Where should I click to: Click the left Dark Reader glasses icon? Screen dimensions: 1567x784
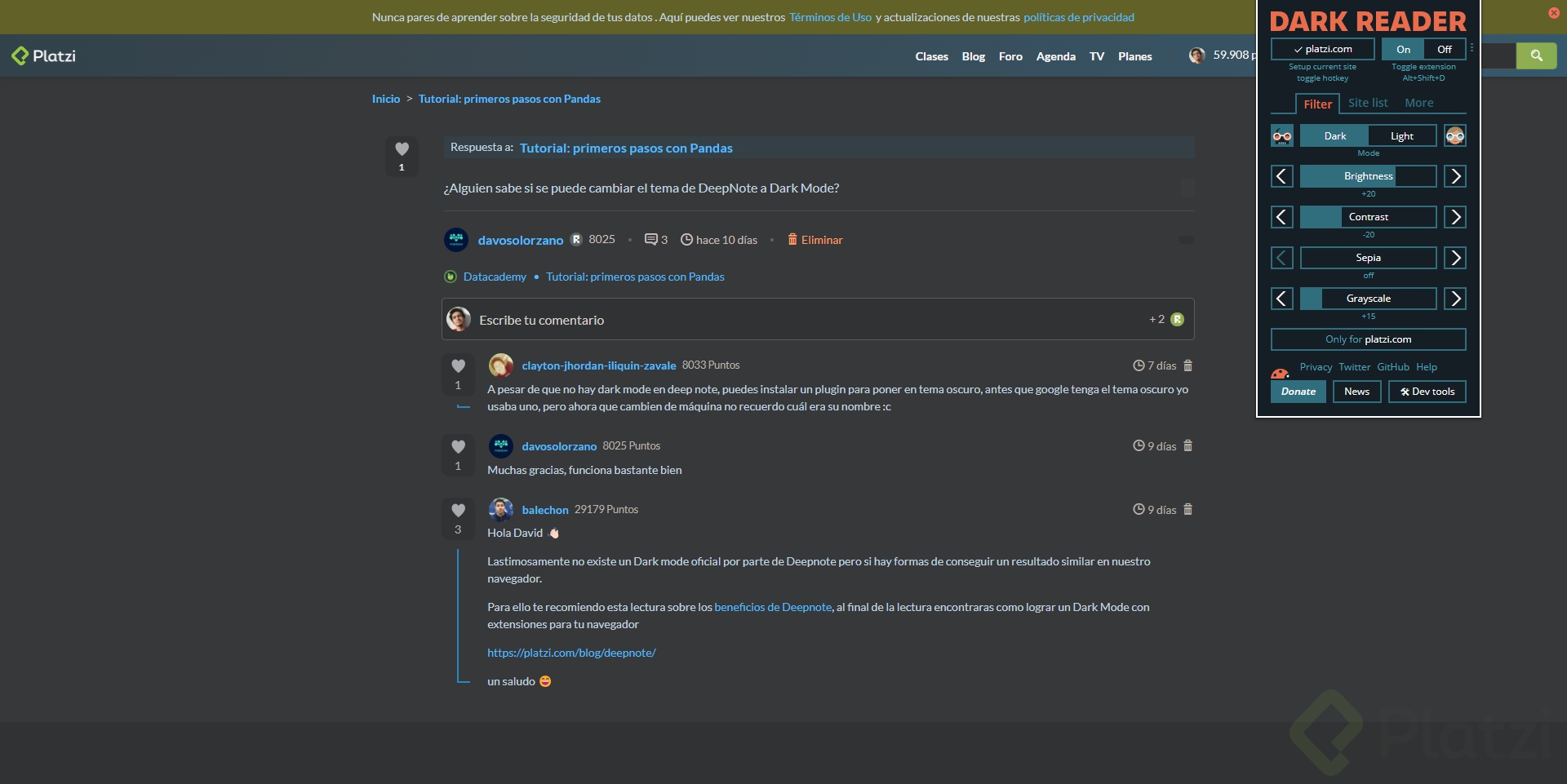[x=1282, y=135]
